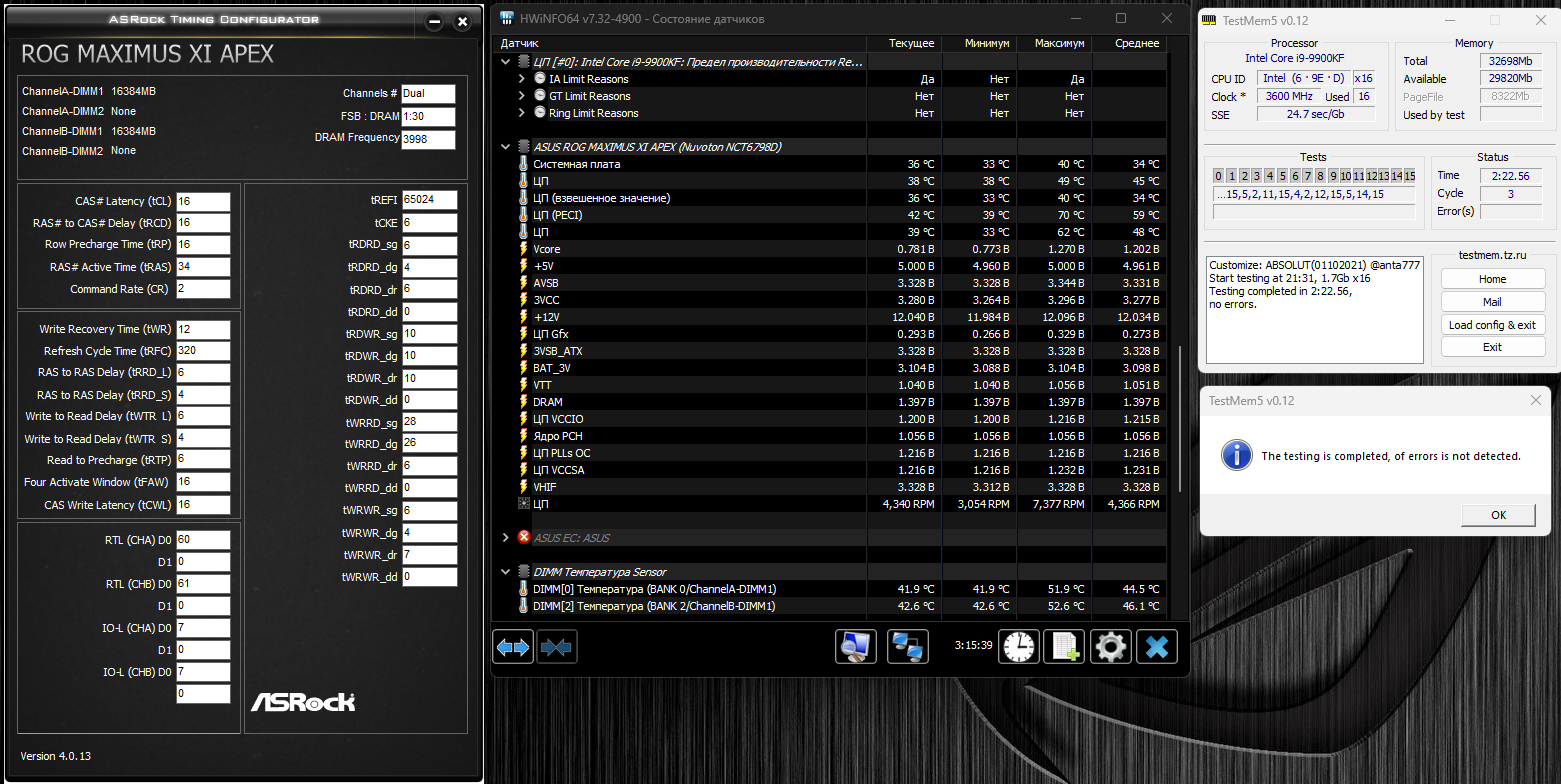Click Load config & exit button
Screen dimensions: 1561x784
[x=1492, y=325]
